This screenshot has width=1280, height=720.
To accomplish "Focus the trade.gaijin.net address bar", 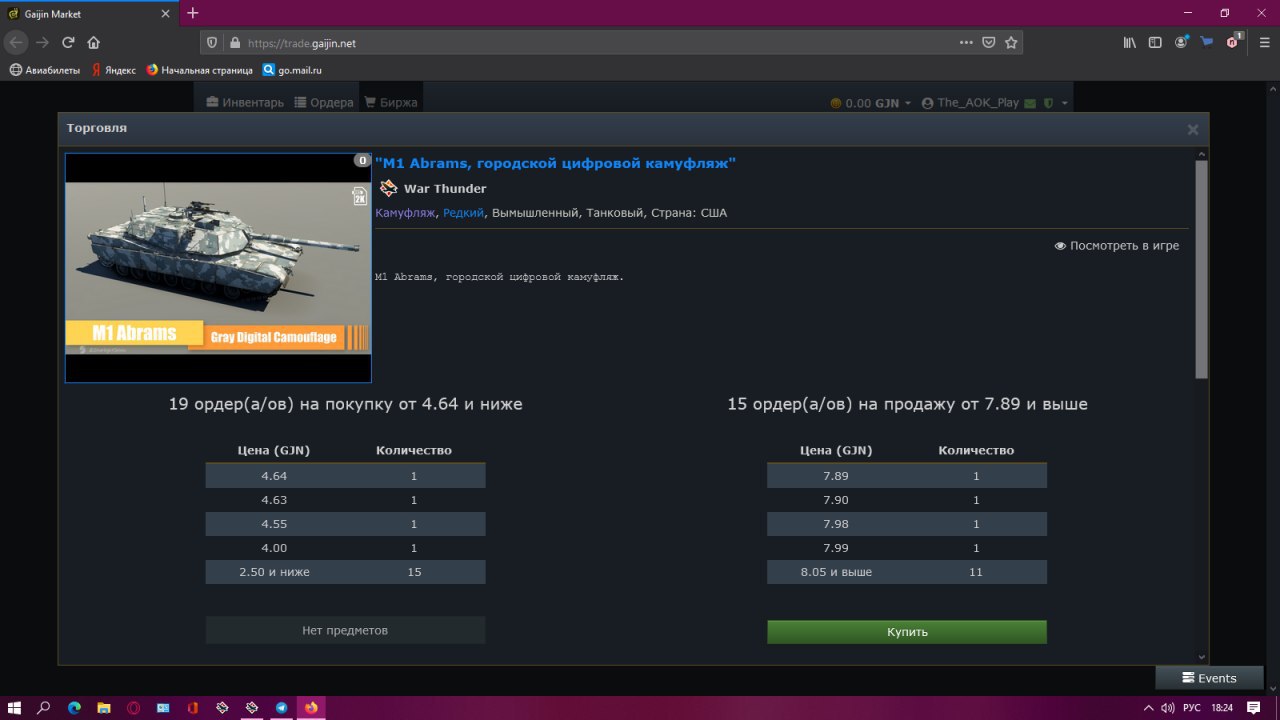I will click(600, 43).
